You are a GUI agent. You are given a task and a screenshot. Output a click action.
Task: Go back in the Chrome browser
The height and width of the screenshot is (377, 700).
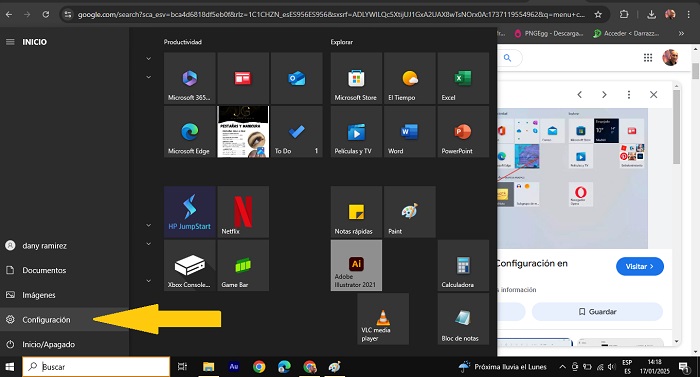coord(9,14)
